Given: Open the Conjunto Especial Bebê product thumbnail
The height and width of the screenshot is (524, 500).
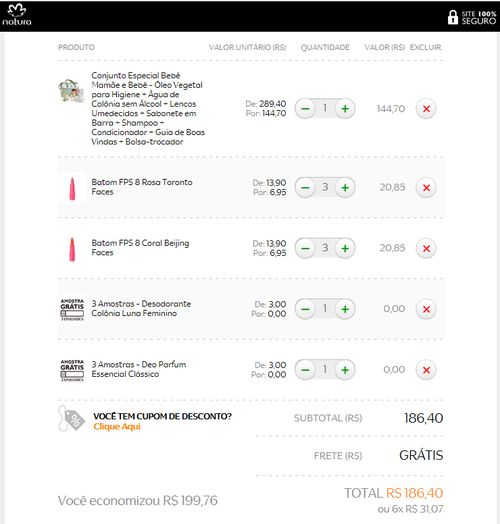Looking at the screenshot, I should point(71,90).
